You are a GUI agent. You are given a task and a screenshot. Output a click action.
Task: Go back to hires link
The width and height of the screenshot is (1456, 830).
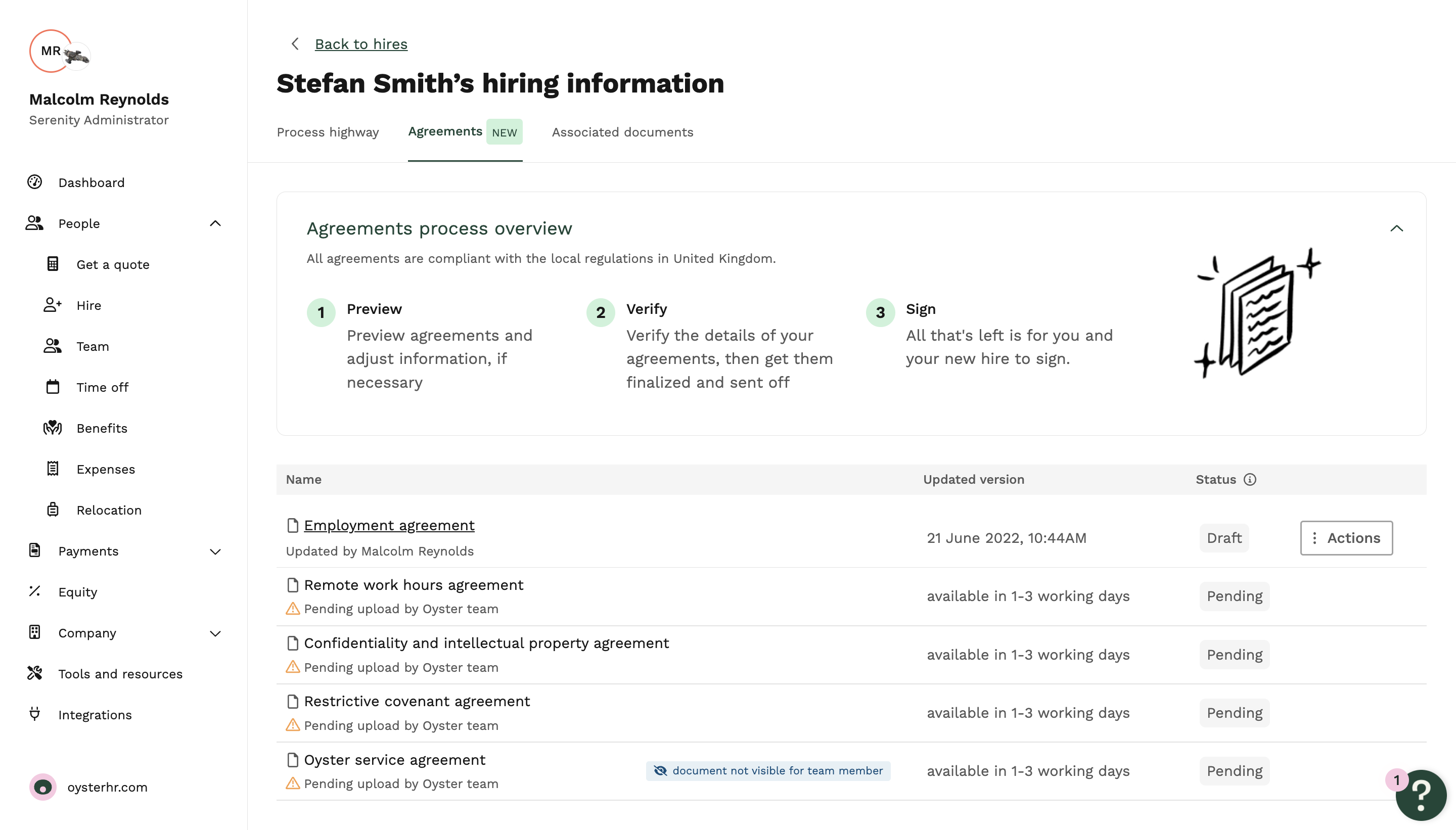(x=361, y=44)
